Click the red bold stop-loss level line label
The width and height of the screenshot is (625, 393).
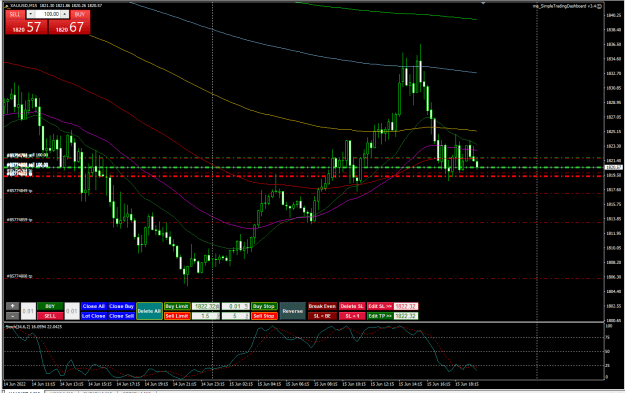point(19,175)
